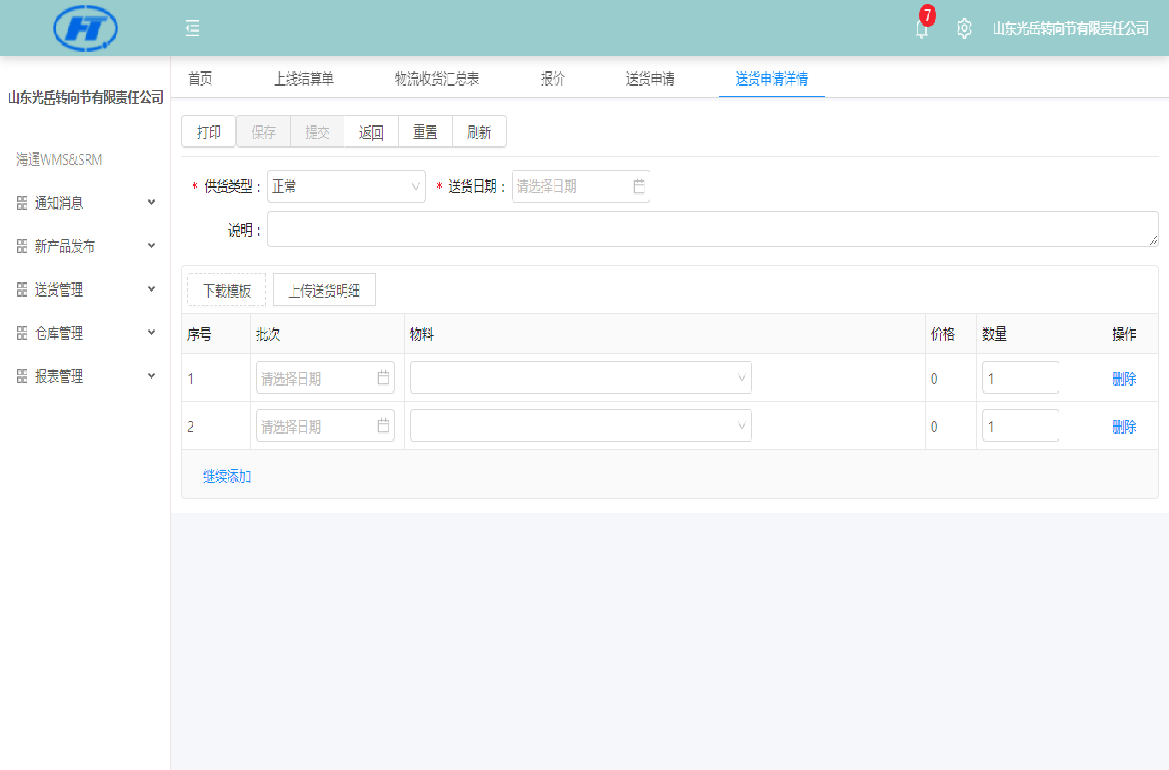
Task: Collapse the sidebar with the menu fold icon
Action: pos(193,29)
